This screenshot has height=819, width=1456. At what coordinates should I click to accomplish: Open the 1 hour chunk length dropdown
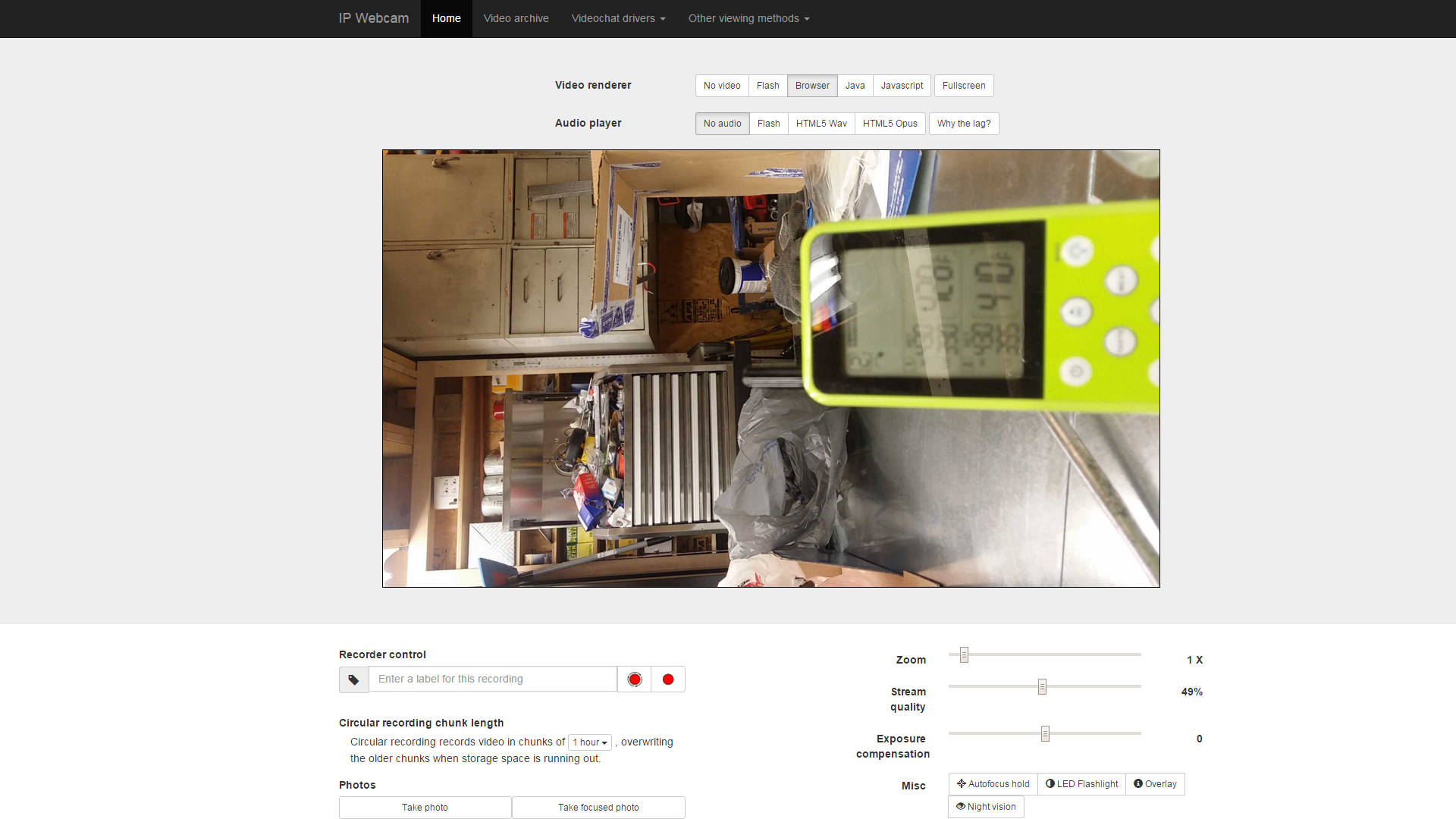590,742
